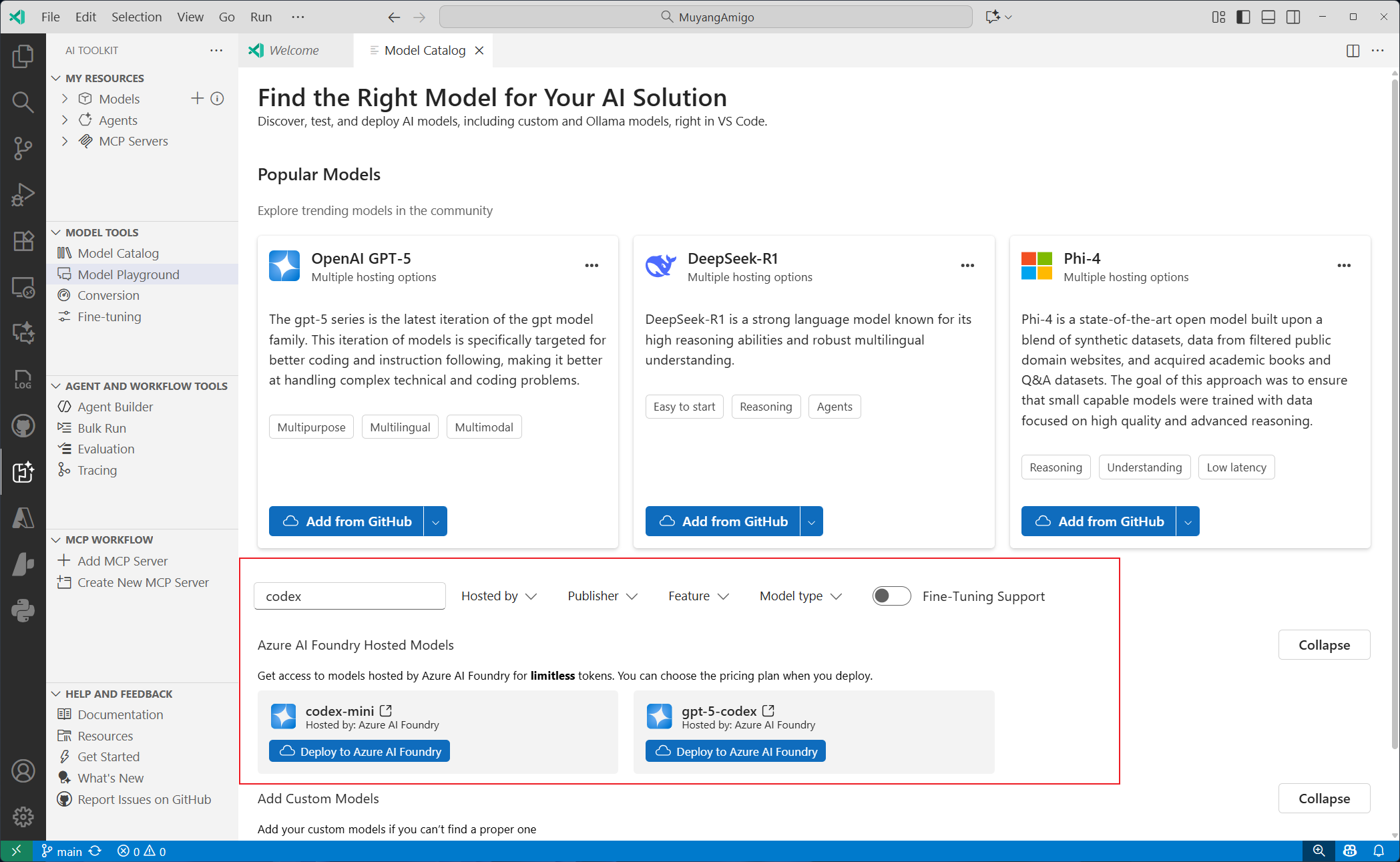Click the add model plus icon
This screenshot has height=862, width=1400.
point(197,99)
